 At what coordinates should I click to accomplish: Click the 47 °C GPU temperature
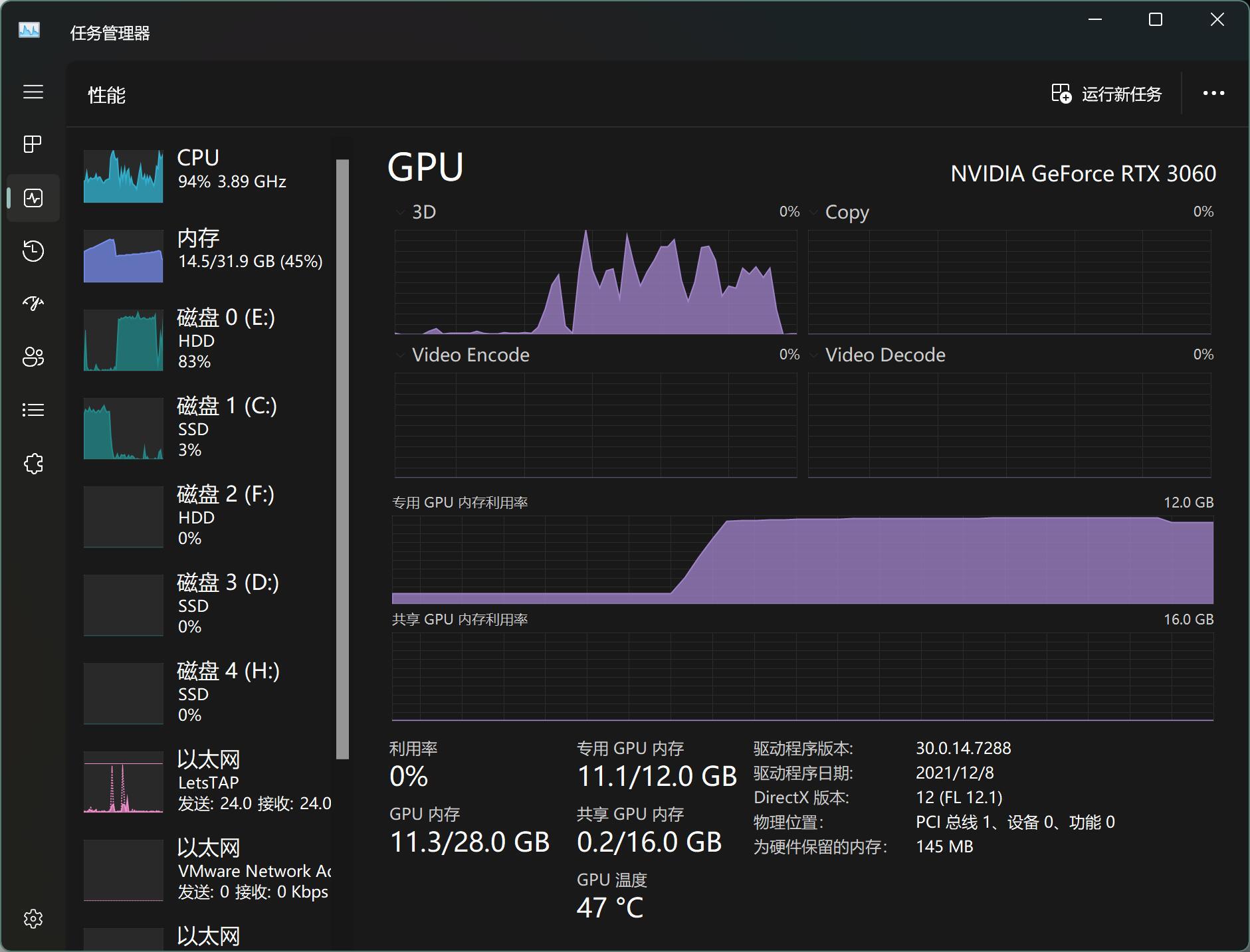click(x=610, y=907)
